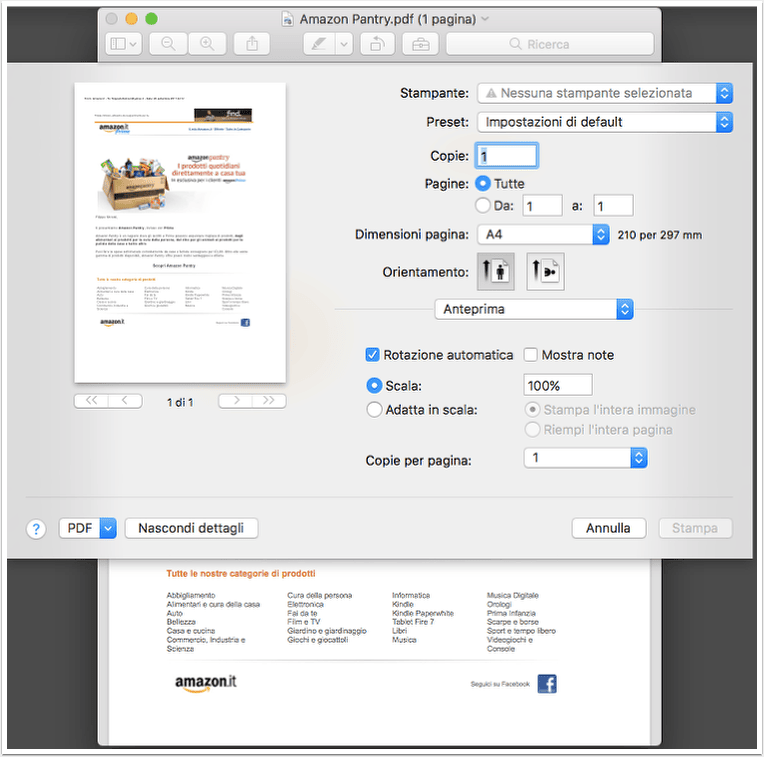
Task: Select the Da page range radio button
Action: pos(483,206)
